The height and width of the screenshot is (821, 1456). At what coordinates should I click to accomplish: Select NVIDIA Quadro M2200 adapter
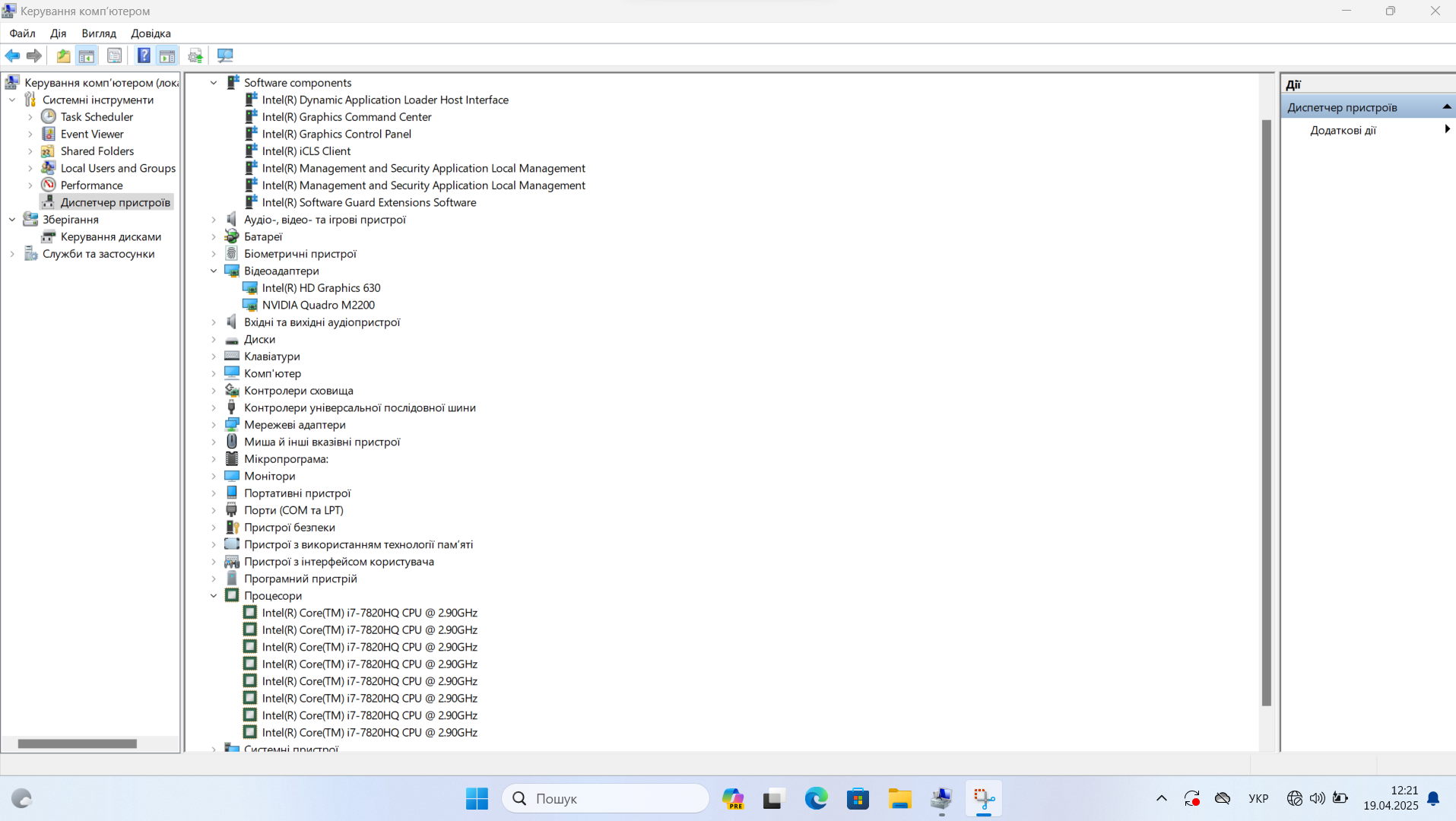[x=318, y=305]
